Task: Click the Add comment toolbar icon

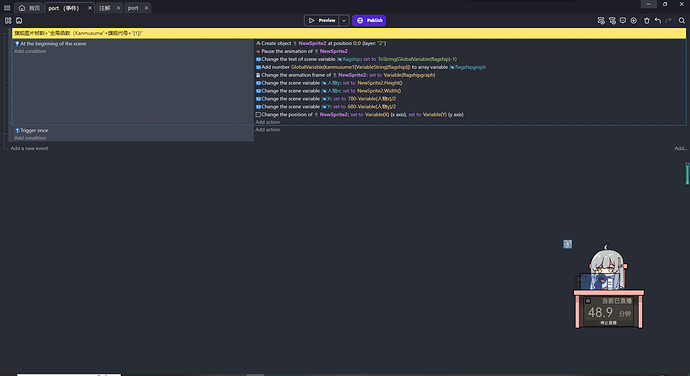Action: (x=623, y=20)
